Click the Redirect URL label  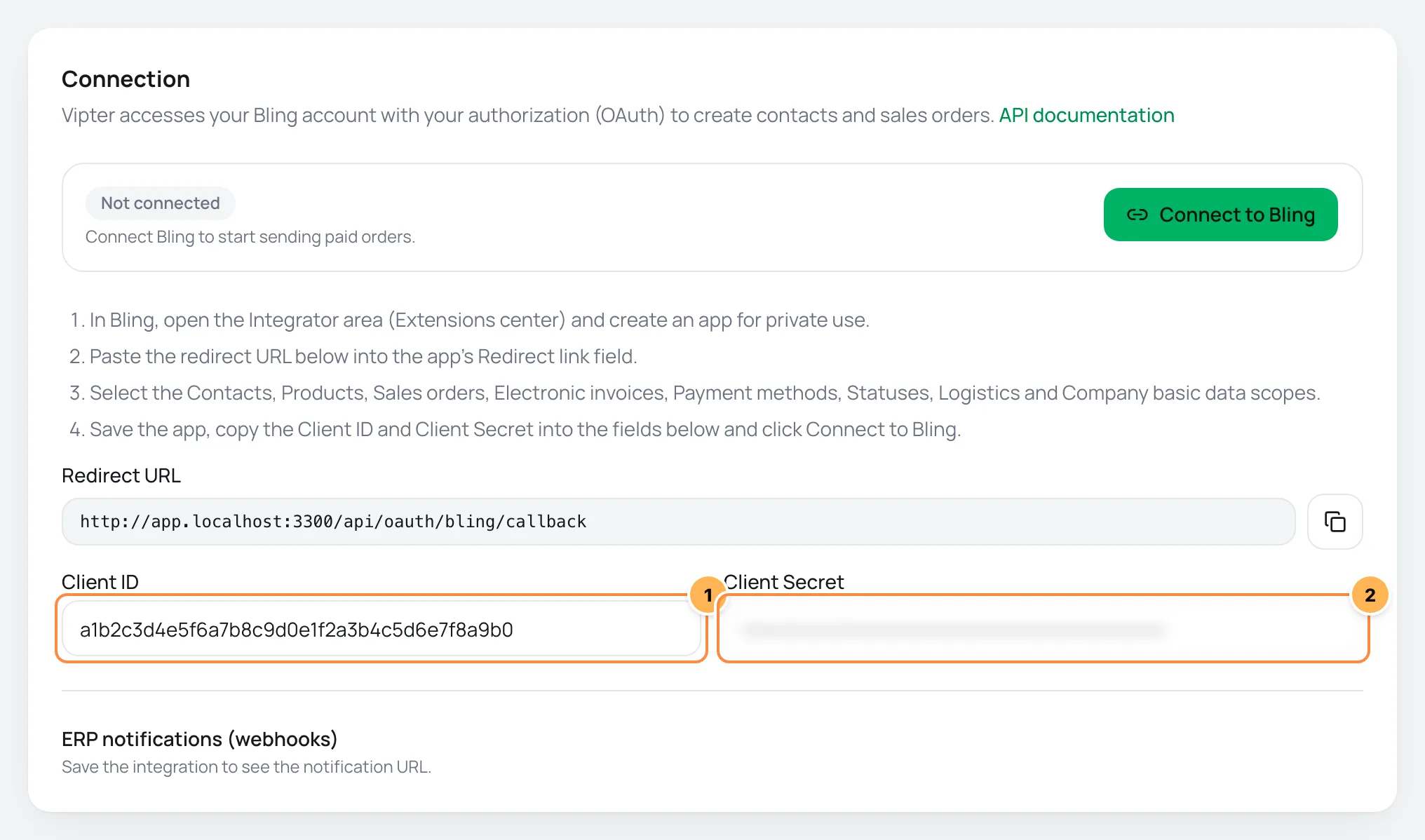tap(121, 475)
